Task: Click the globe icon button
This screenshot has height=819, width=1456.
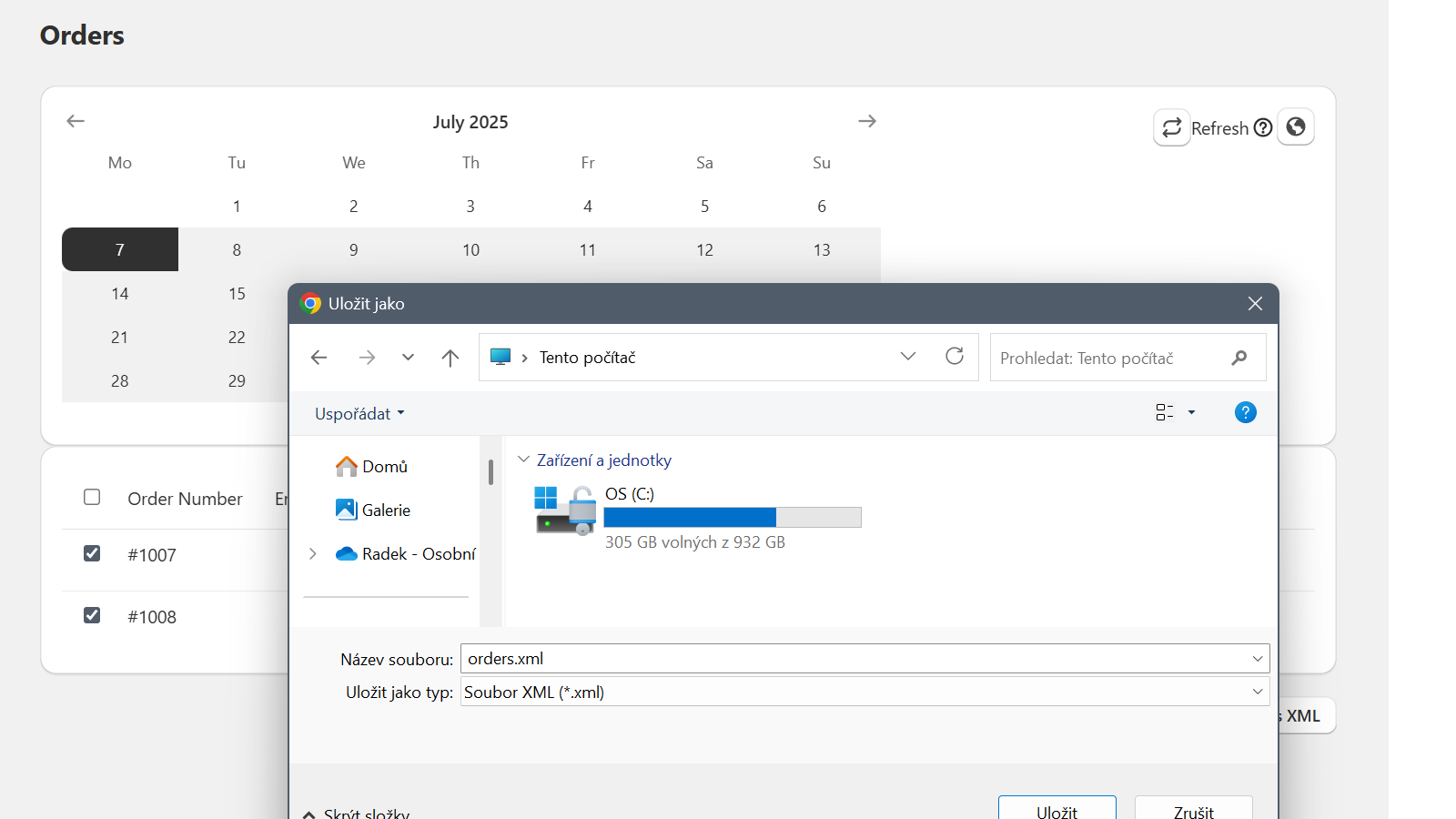Action: point(1296,126)
